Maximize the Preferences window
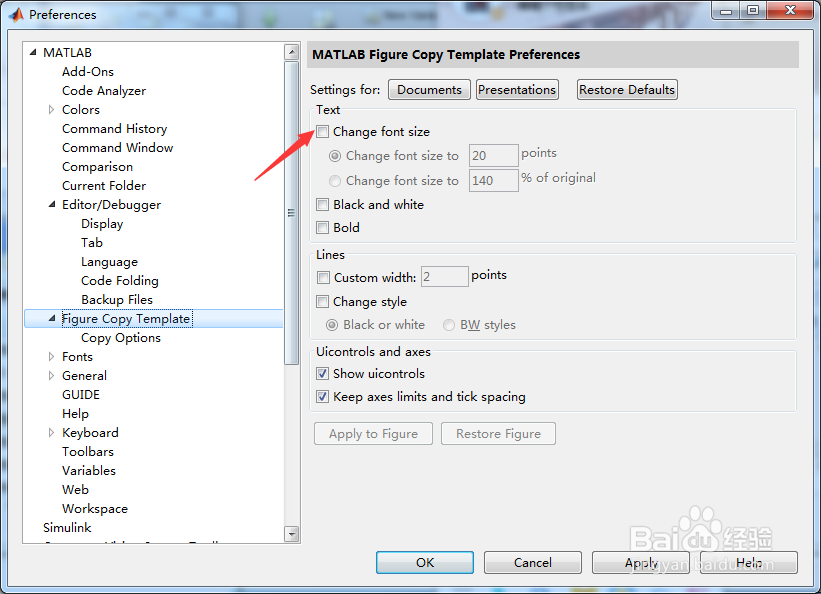Image resolution: width=821 pixels, height=594 pixels. click(x=753, y=11)
